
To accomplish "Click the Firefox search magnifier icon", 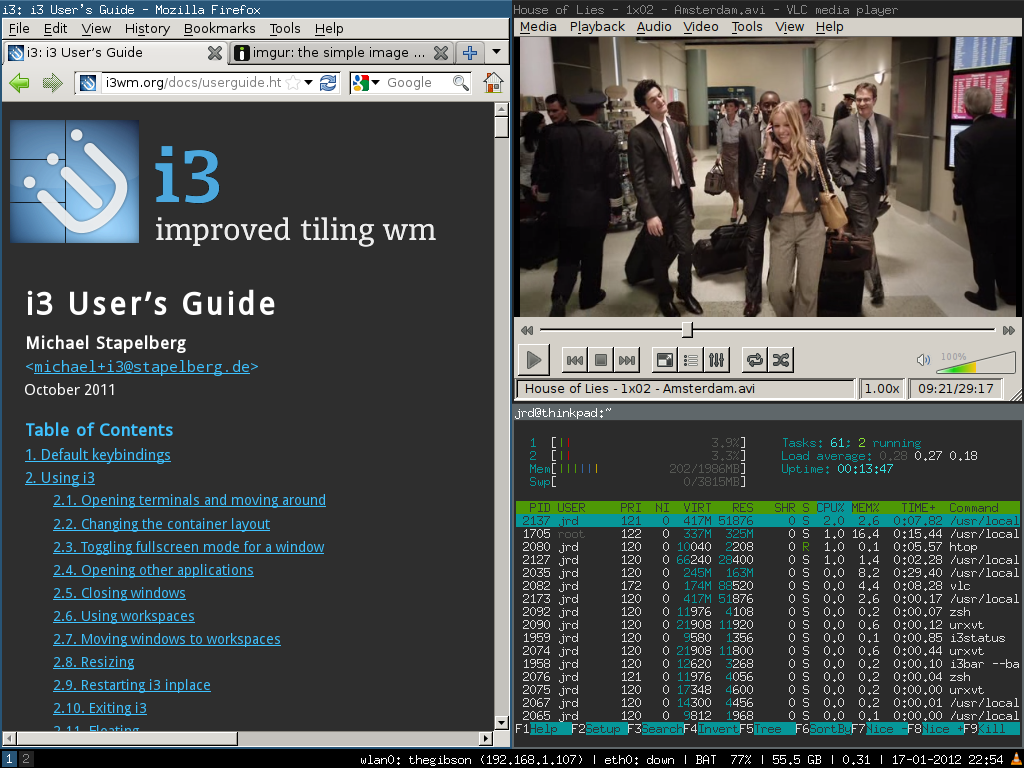I will click(x=460, y=83).
